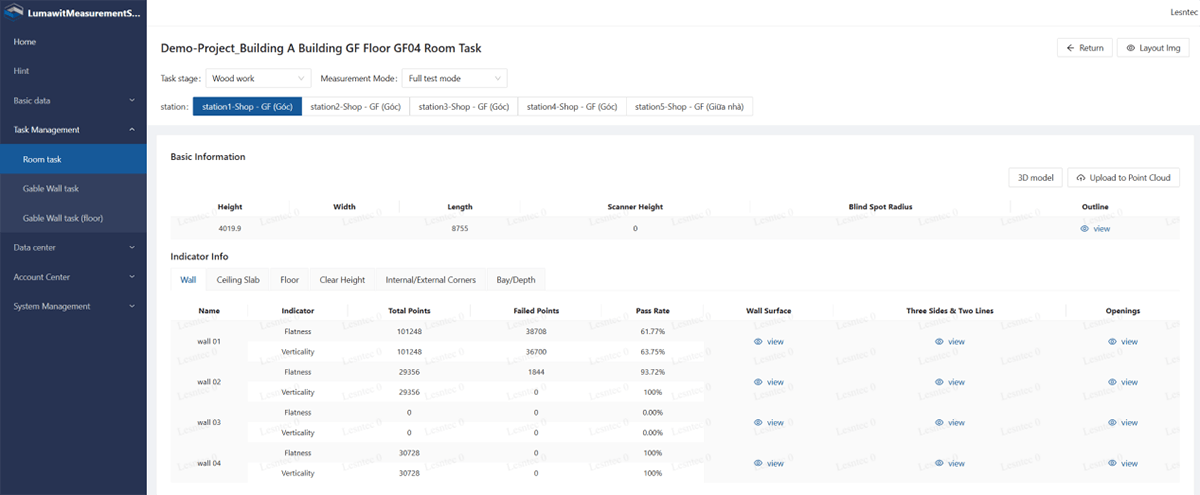Click the LumawitMeasurement logo icon

[15, 13]
